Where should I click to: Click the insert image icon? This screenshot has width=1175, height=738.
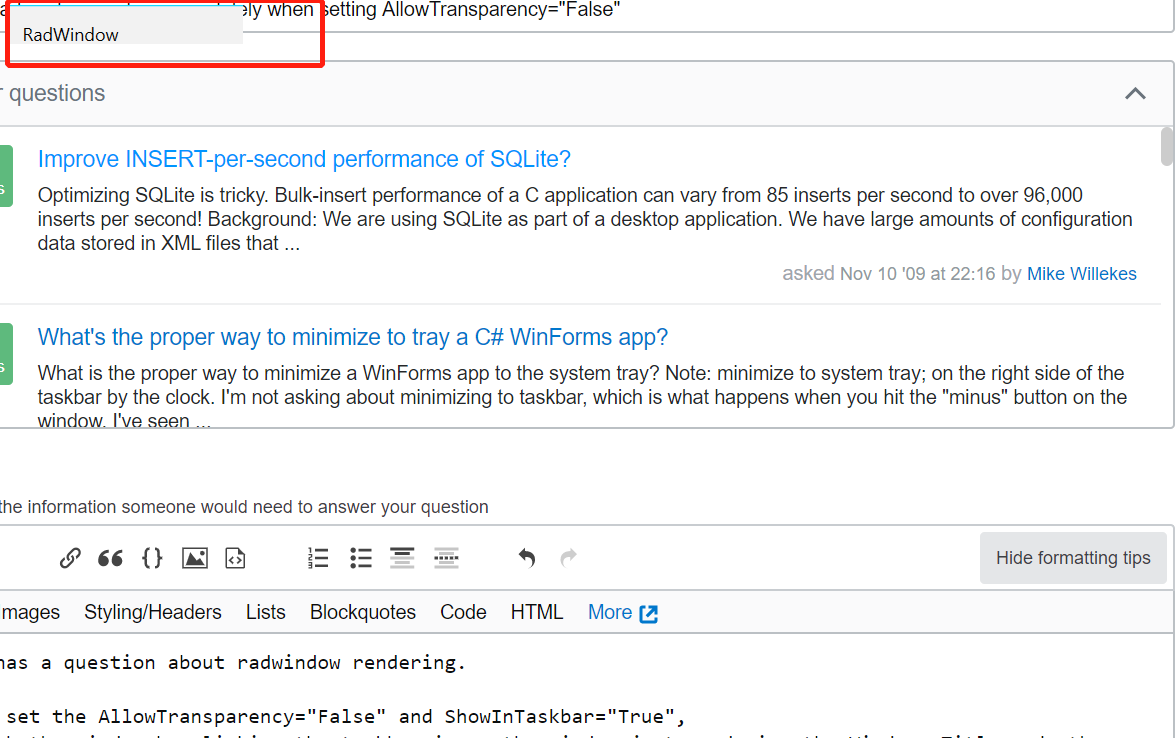point(194,558)
